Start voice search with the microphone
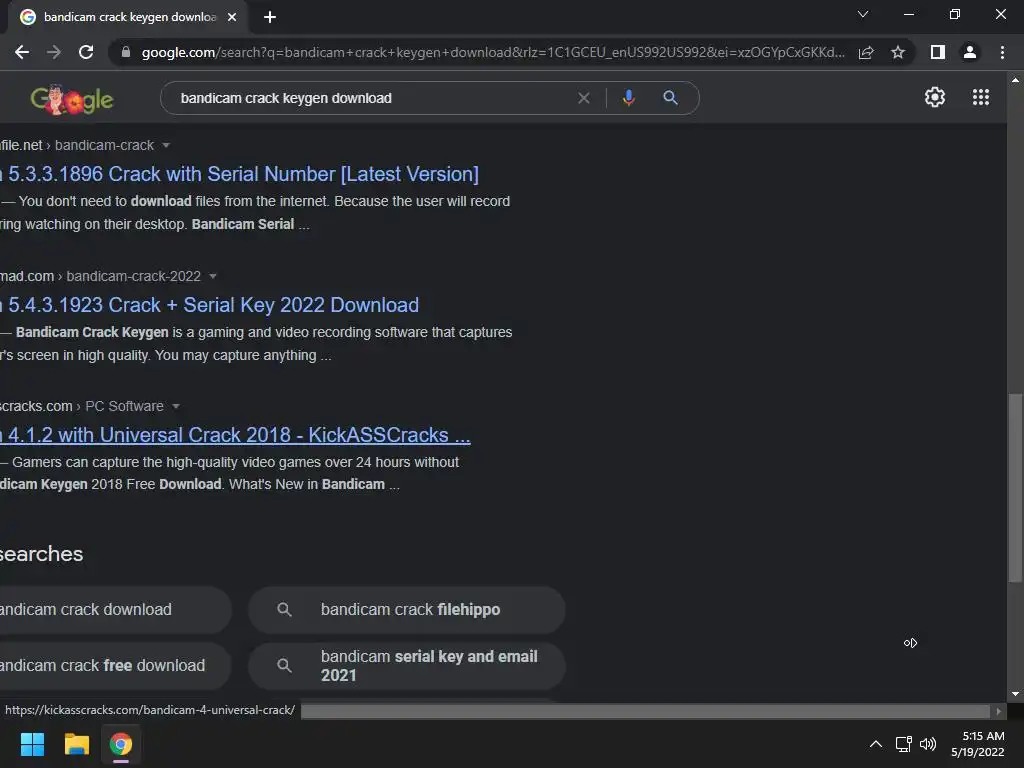Screen dimensions: 1024x768 [x=628, y=98]
